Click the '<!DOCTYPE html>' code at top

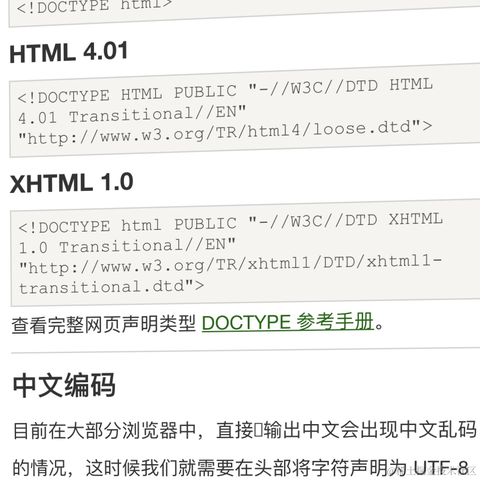[x=94, y=6]
